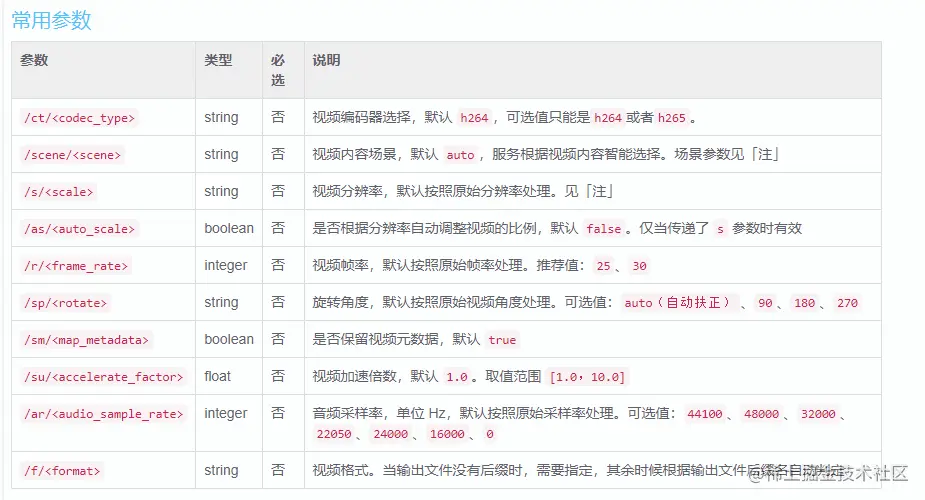
Task: Click the 48000 sample rate value
Action: (762, 414)
